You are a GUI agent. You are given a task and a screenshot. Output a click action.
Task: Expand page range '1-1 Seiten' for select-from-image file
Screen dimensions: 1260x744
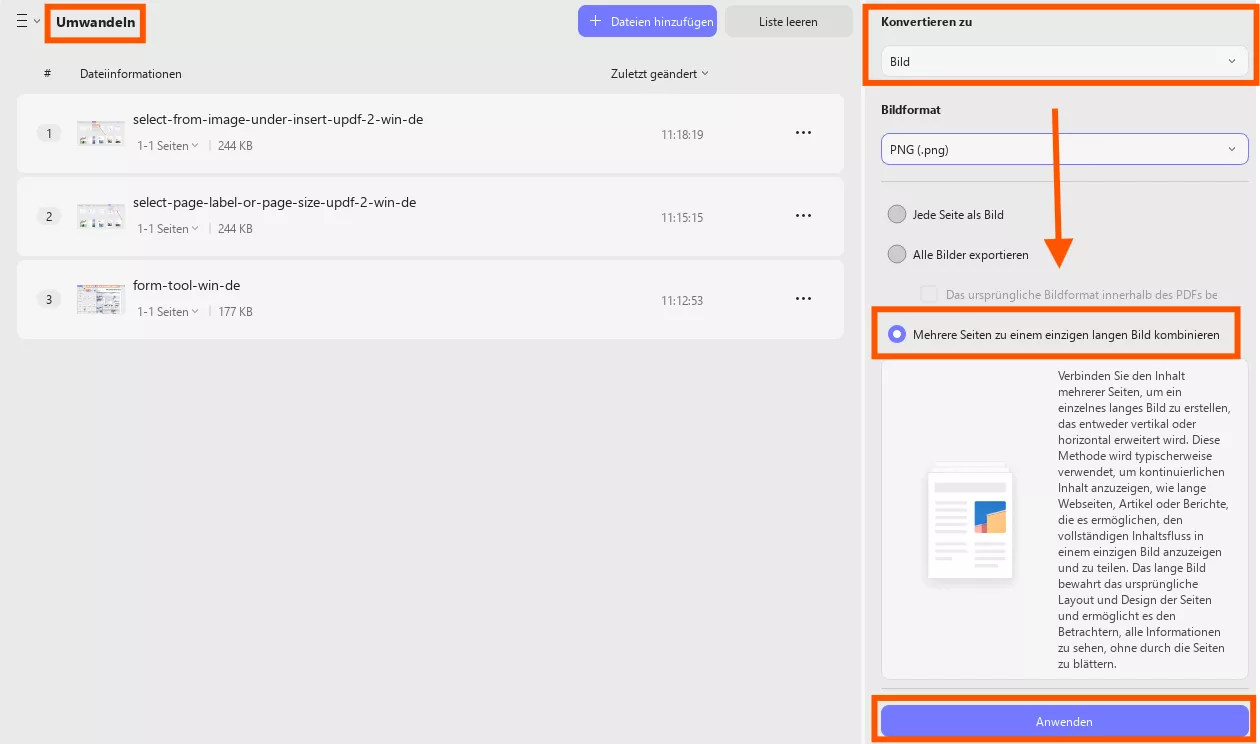coord(167,146)
